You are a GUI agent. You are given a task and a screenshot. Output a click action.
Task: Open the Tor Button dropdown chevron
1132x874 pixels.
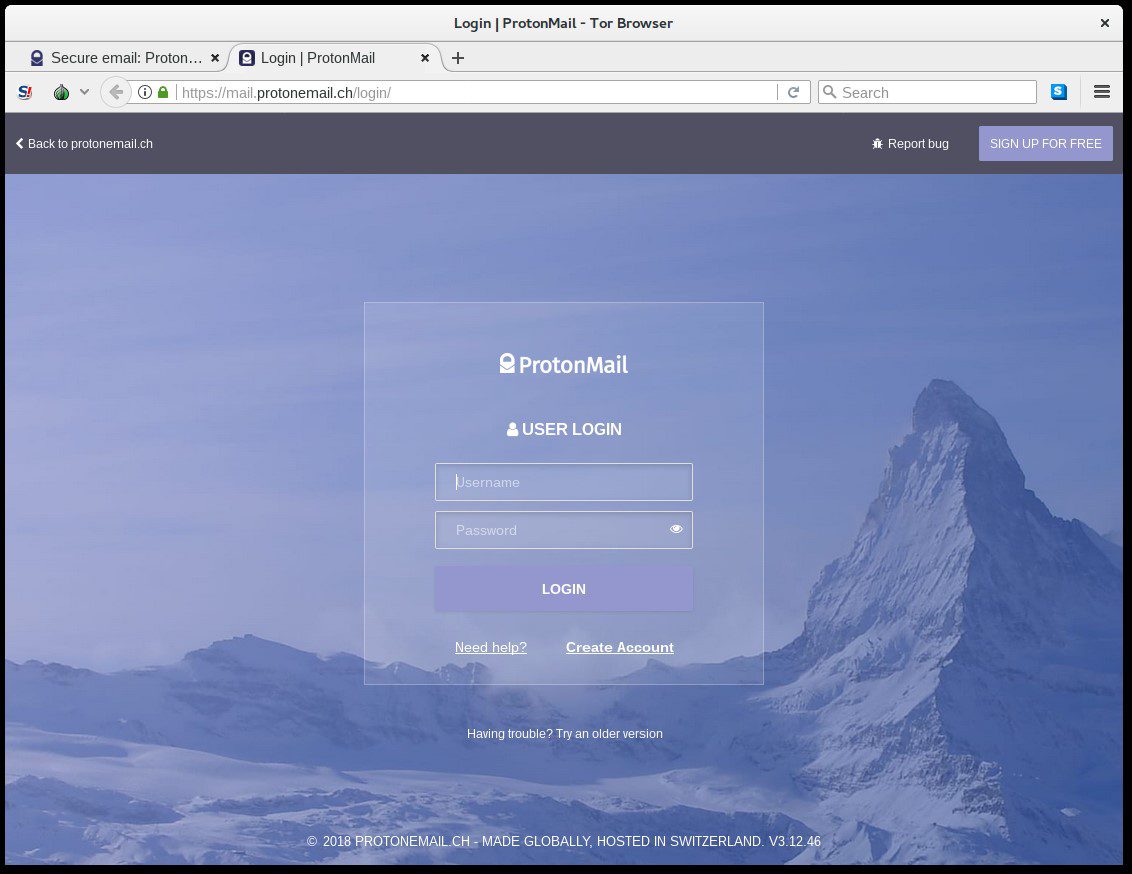click(84, 92)
